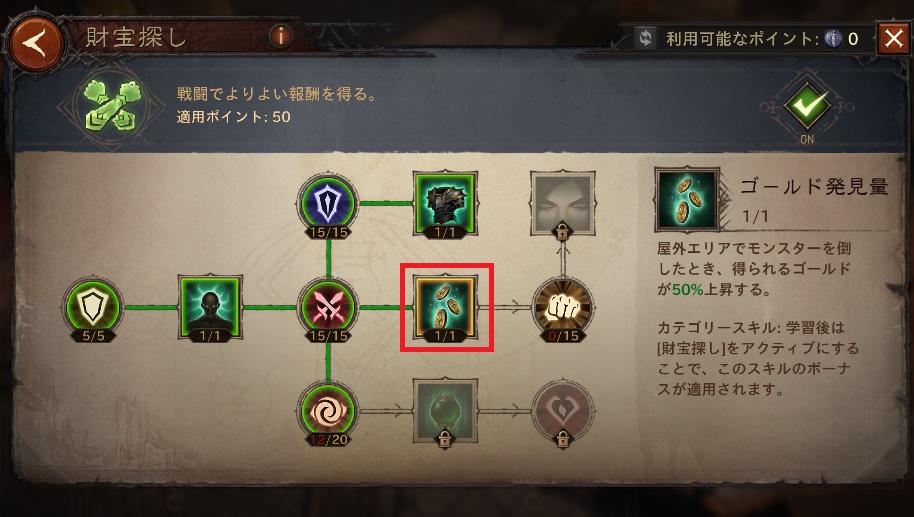Click the green category emblem icon
Screen dimensions: 914x517
point(112,105)
